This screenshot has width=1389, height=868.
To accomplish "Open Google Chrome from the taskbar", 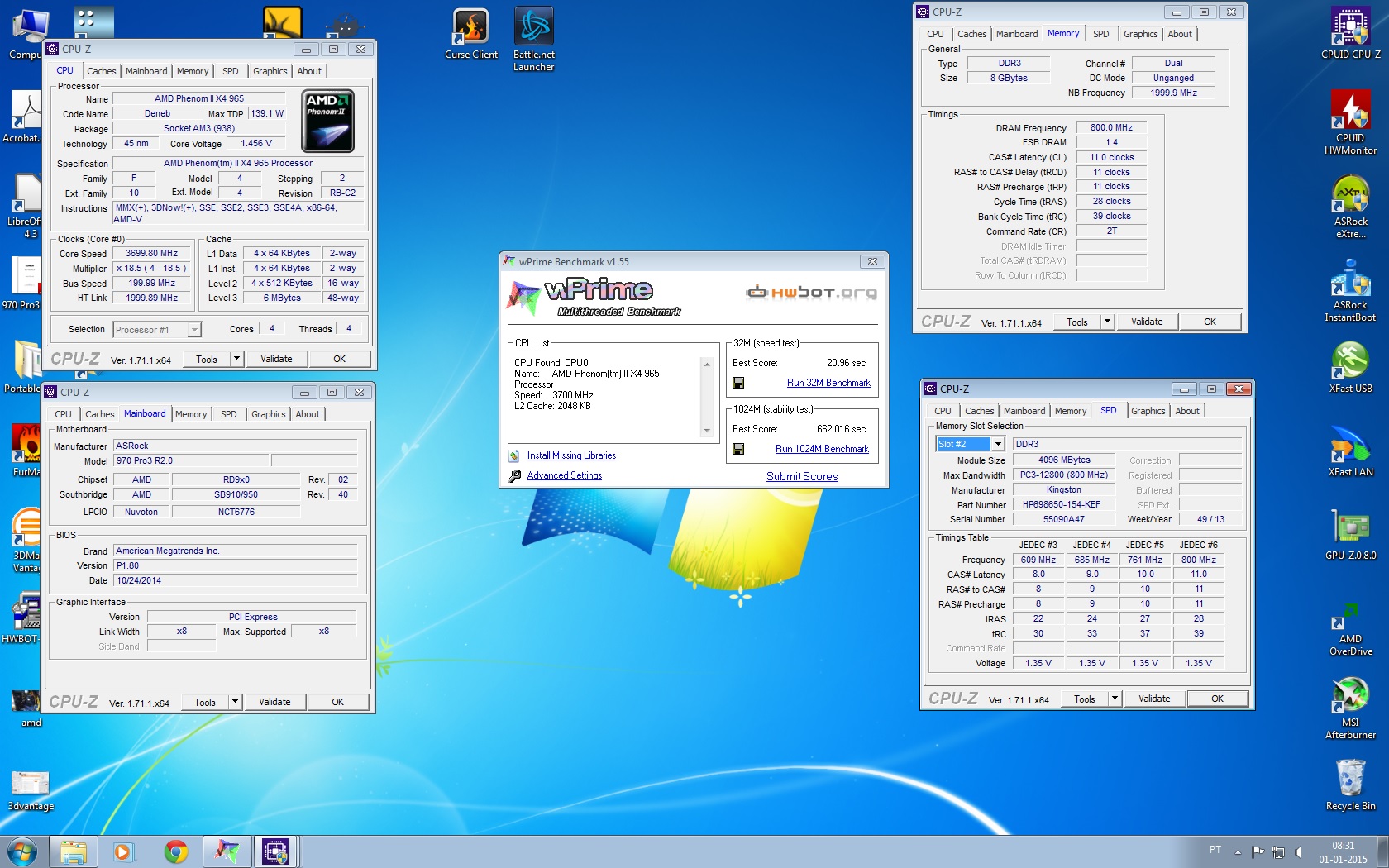I will pos(175,851).
